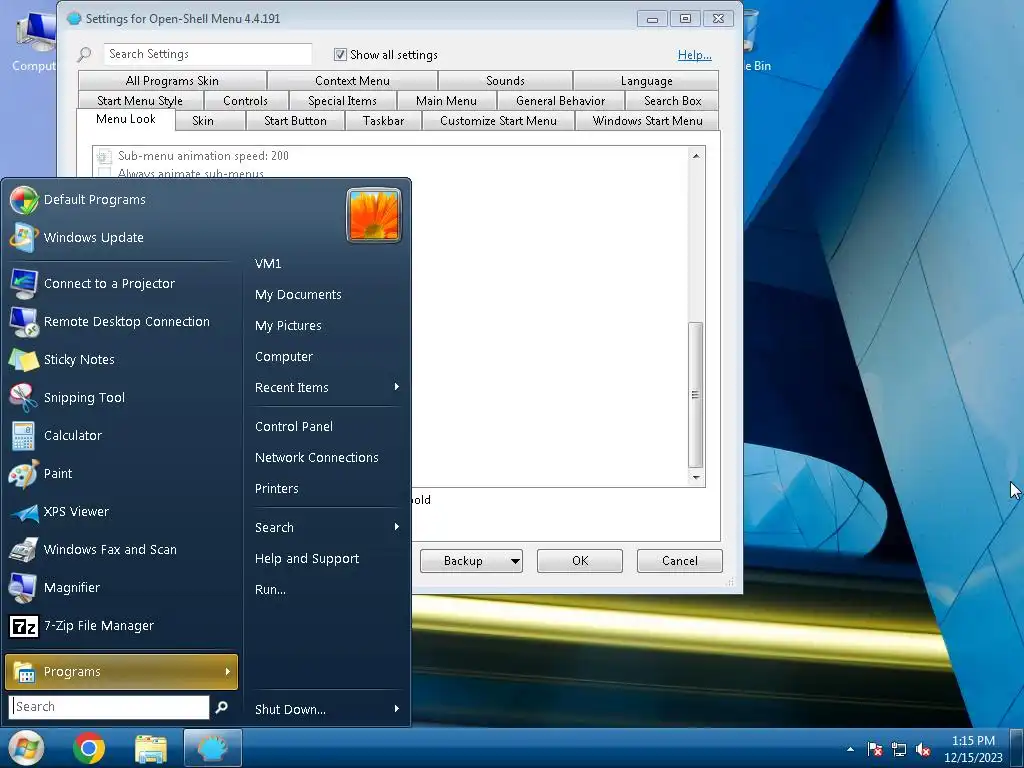The image size is (1024, 768).
Task: Launch 7-Zip File Manager
Action: (x=121, y=626)
